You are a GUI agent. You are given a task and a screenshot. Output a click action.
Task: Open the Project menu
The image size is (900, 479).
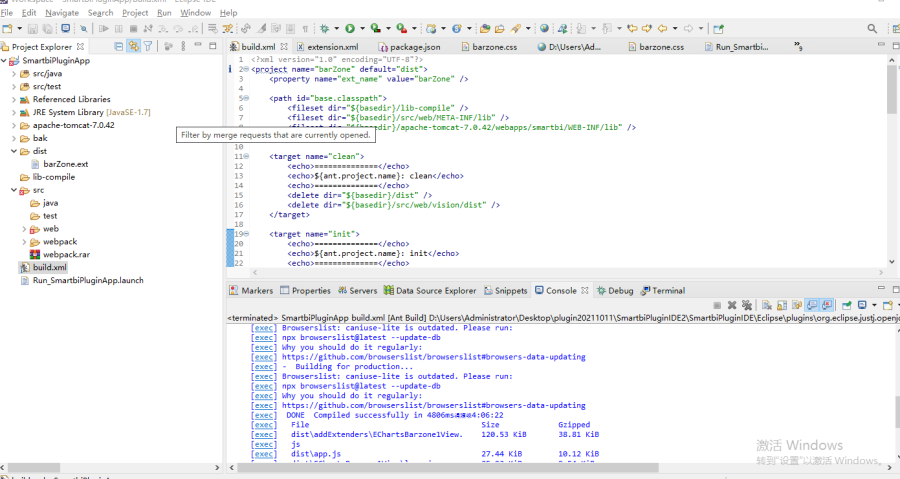135,13
